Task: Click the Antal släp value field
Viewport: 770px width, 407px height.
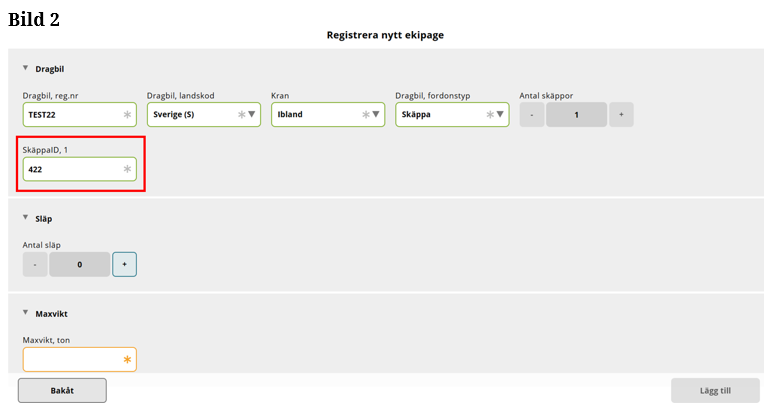Action: (x=79, y=265)
